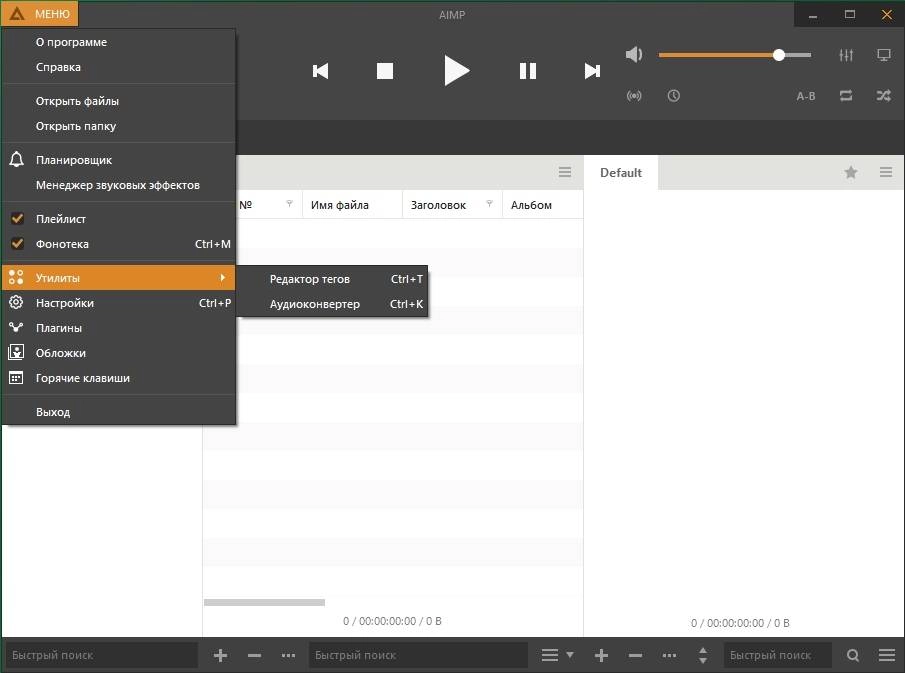Start playback with the play button
The height and width of the screenshot is (673, 905).
click(x=457, y=70)
